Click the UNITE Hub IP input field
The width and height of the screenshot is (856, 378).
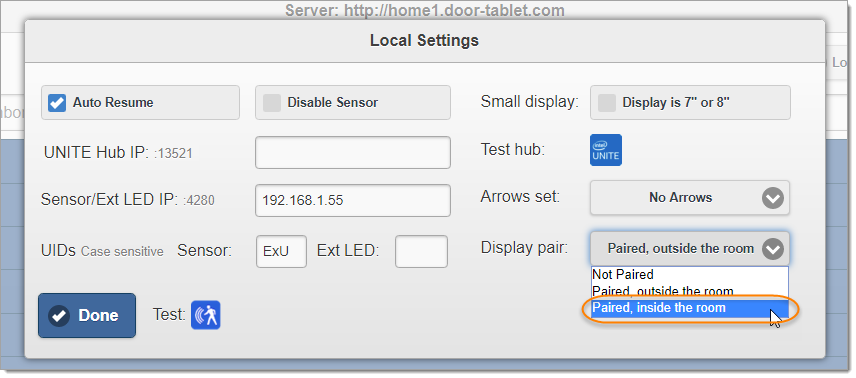tap(353, 152)
